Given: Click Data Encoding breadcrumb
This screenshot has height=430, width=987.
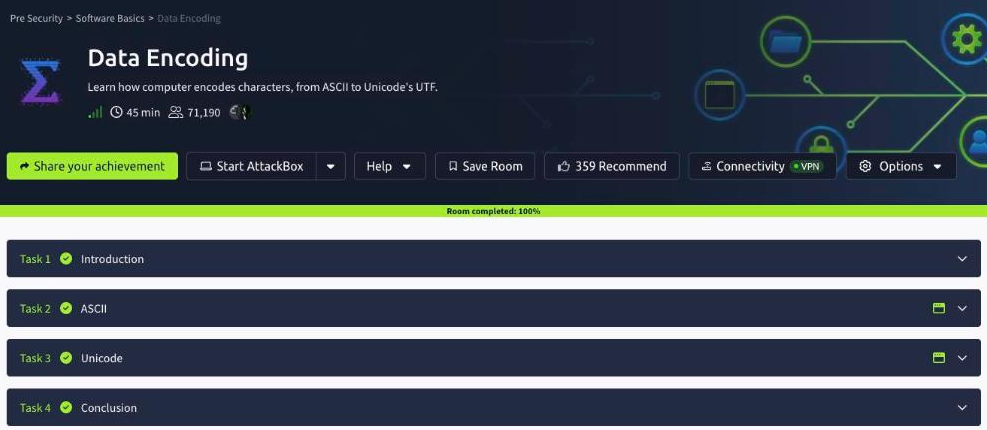Looking at the screenshot, I should coord(189,18).
